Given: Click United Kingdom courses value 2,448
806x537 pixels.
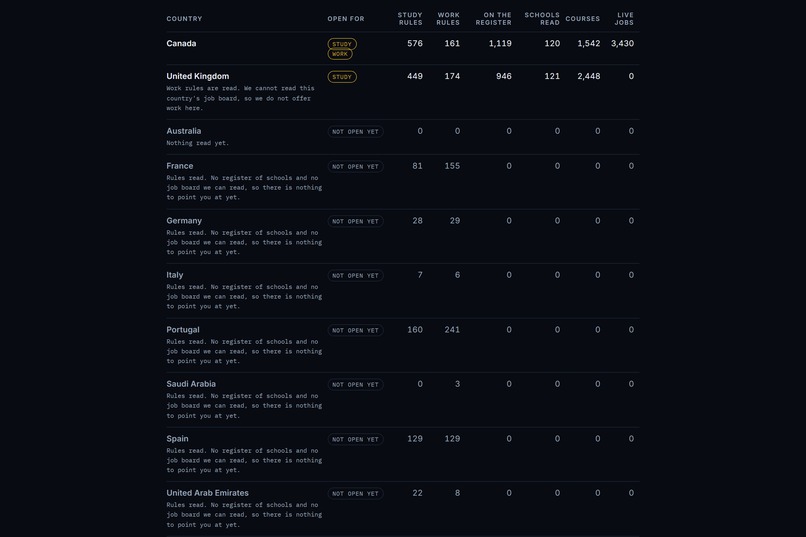Looking at the screenshot, I should point(589,76).
